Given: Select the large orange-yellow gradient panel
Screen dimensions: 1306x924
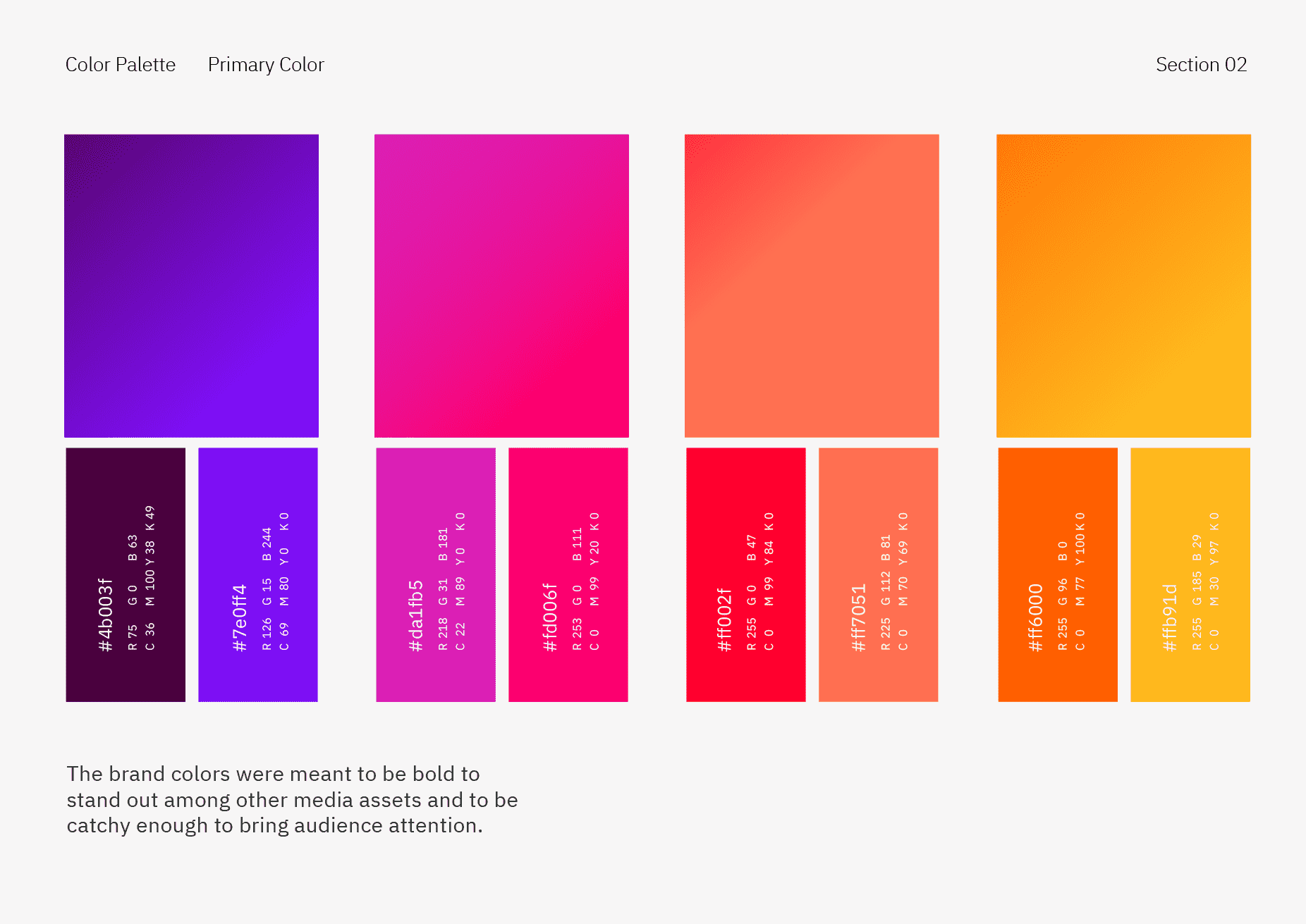Looking at the screenshot, I should [x=1123, y=285].
